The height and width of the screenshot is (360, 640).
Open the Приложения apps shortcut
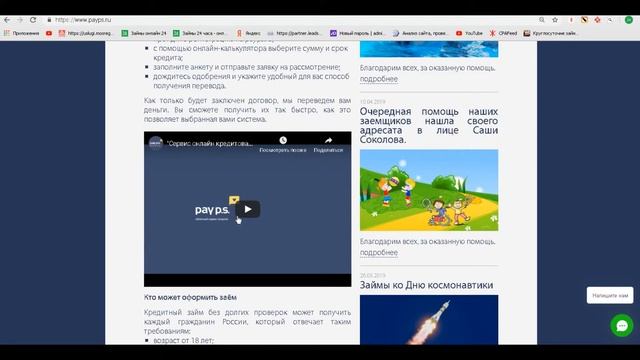[x=22, y=33]
